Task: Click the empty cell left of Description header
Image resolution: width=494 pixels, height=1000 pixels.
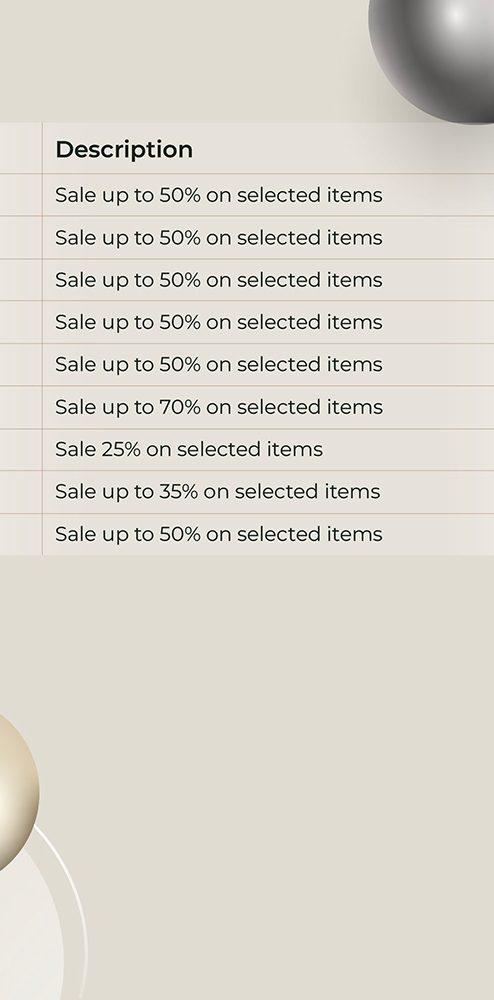Action: (x=21, y=148)
